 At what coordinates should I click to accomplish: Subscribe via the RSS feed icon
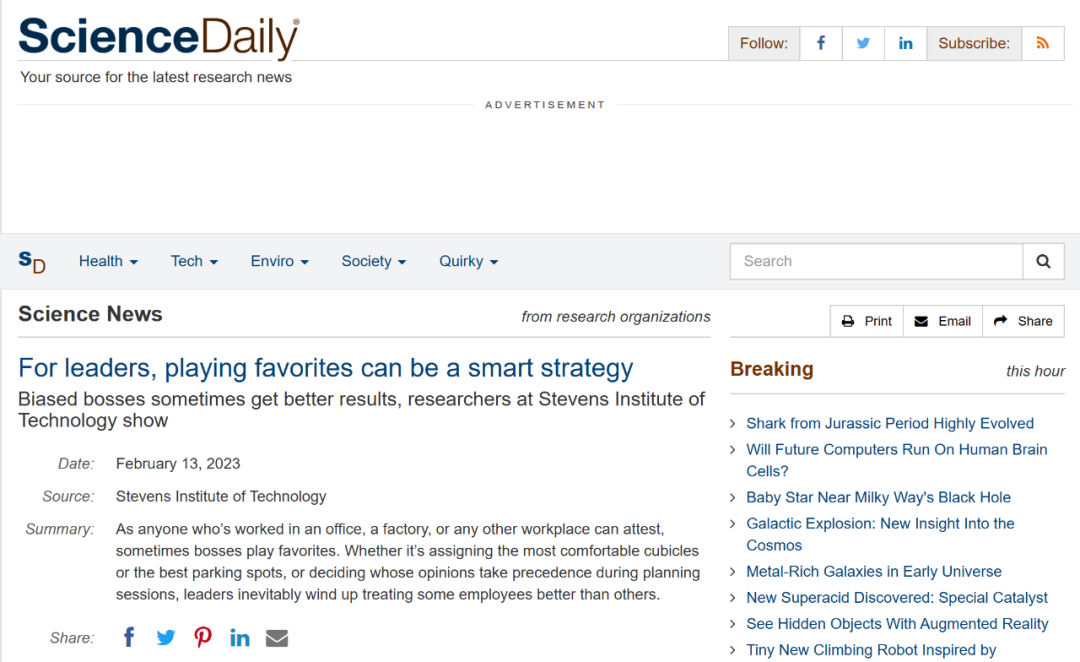tap(1043, 43)
